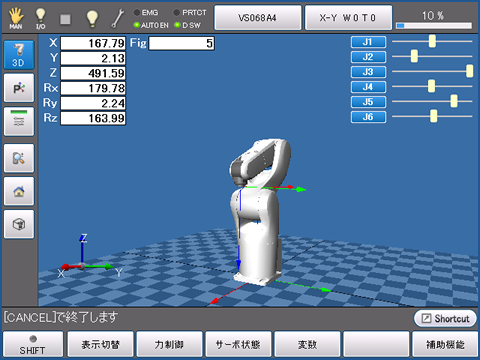Screen dimensions: 480x360
Task: Click the large yellow lightbulb icon
Action: click(x=92, y=18)
